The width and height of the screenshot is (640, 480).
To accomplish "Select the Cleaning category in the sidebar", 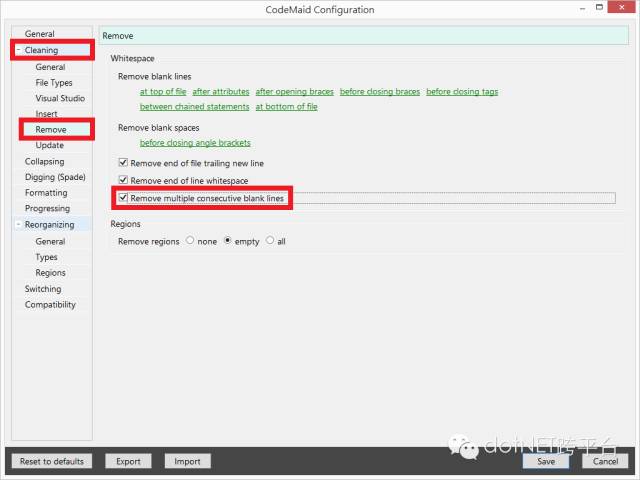I will pyautogui.click(x=41, y=50).
